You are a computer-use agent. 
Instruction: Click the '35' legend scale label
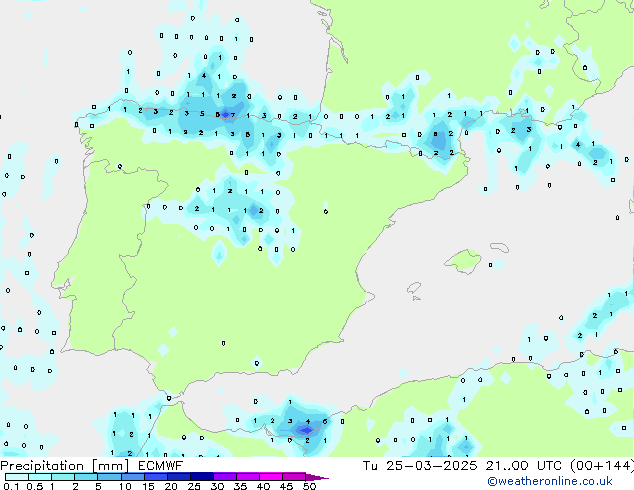[240, 486]
